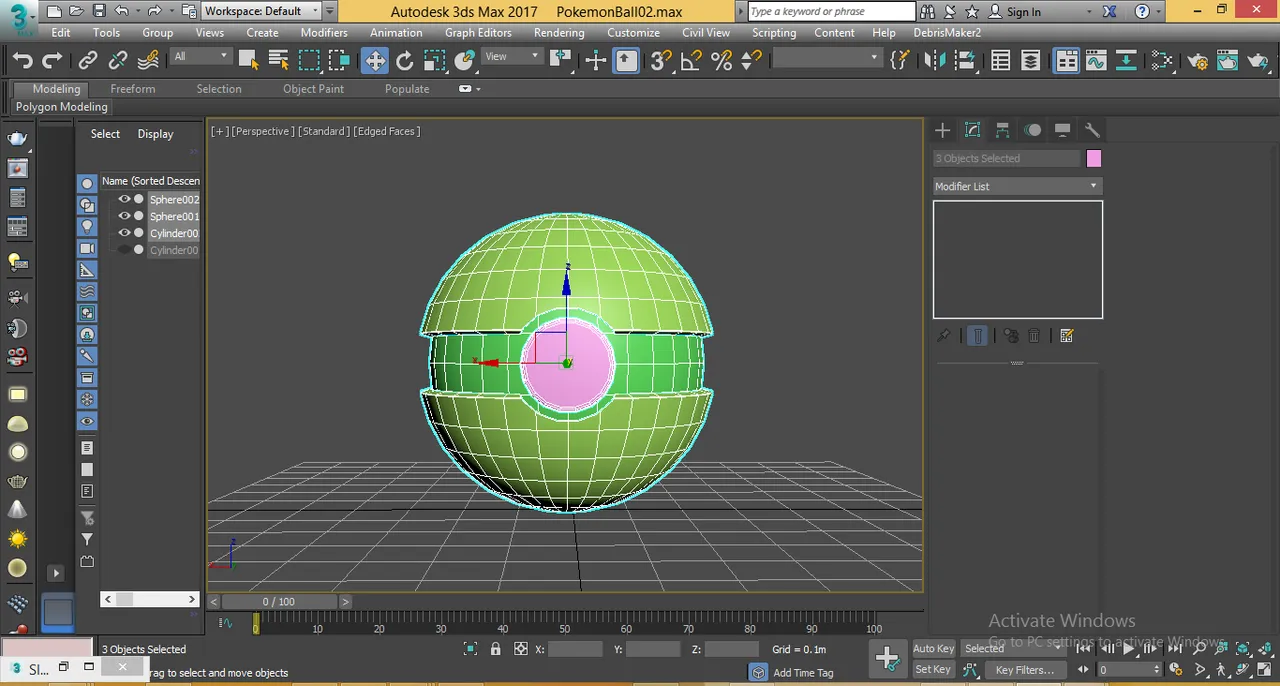Viewport: 1280px width, 686px height.
Task: Open the Named Selection Sets dropdown
Action: pos(826,58)
